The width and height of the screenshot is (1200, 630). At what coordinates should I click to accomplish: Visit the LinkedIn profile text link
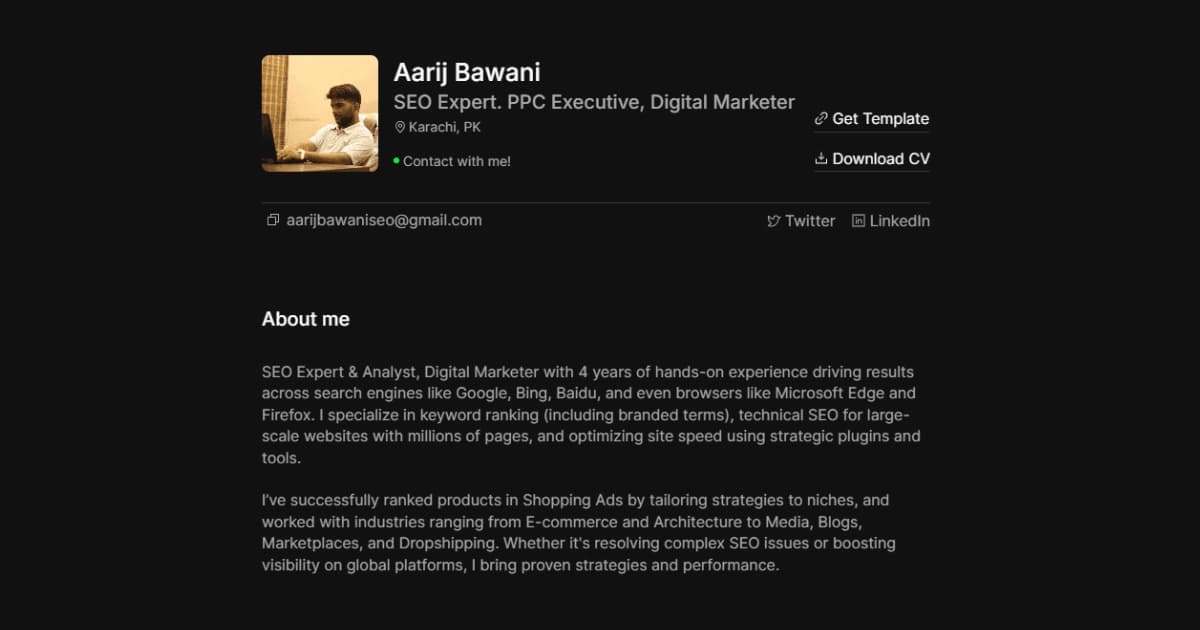coord(899,221)
